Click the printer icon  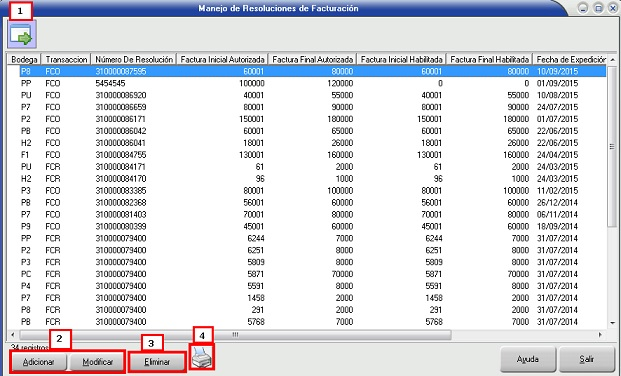click(x=202, y=358)
